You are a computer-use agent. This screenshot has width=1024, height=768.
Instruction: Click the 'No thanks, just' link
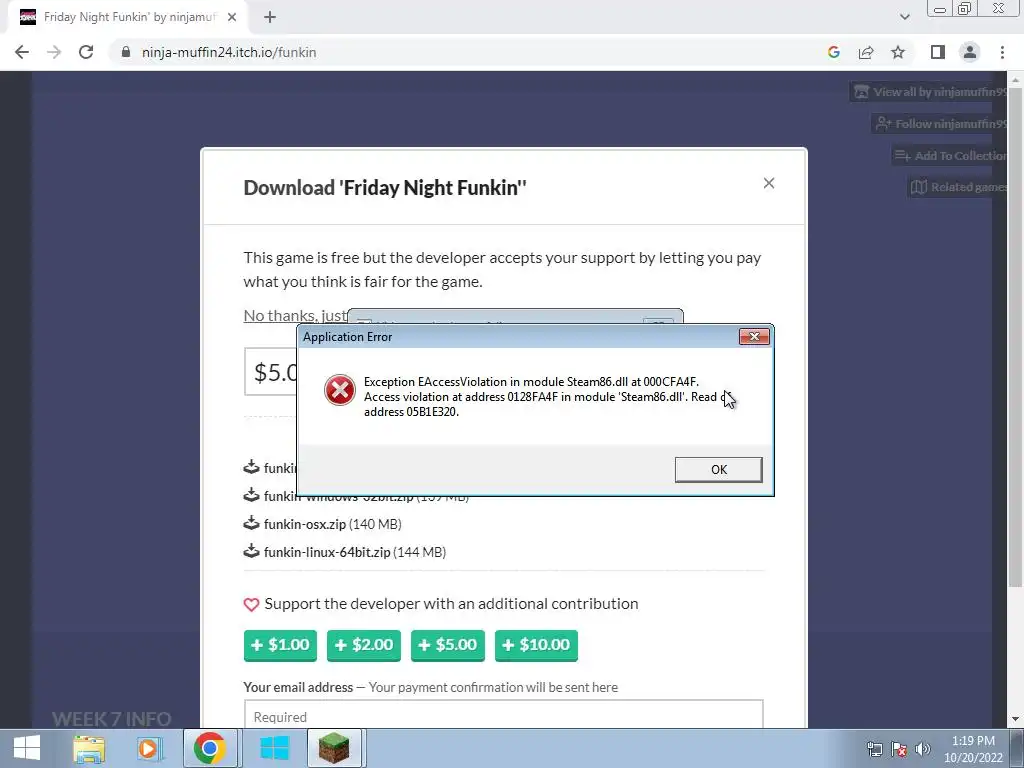point(295,315)
